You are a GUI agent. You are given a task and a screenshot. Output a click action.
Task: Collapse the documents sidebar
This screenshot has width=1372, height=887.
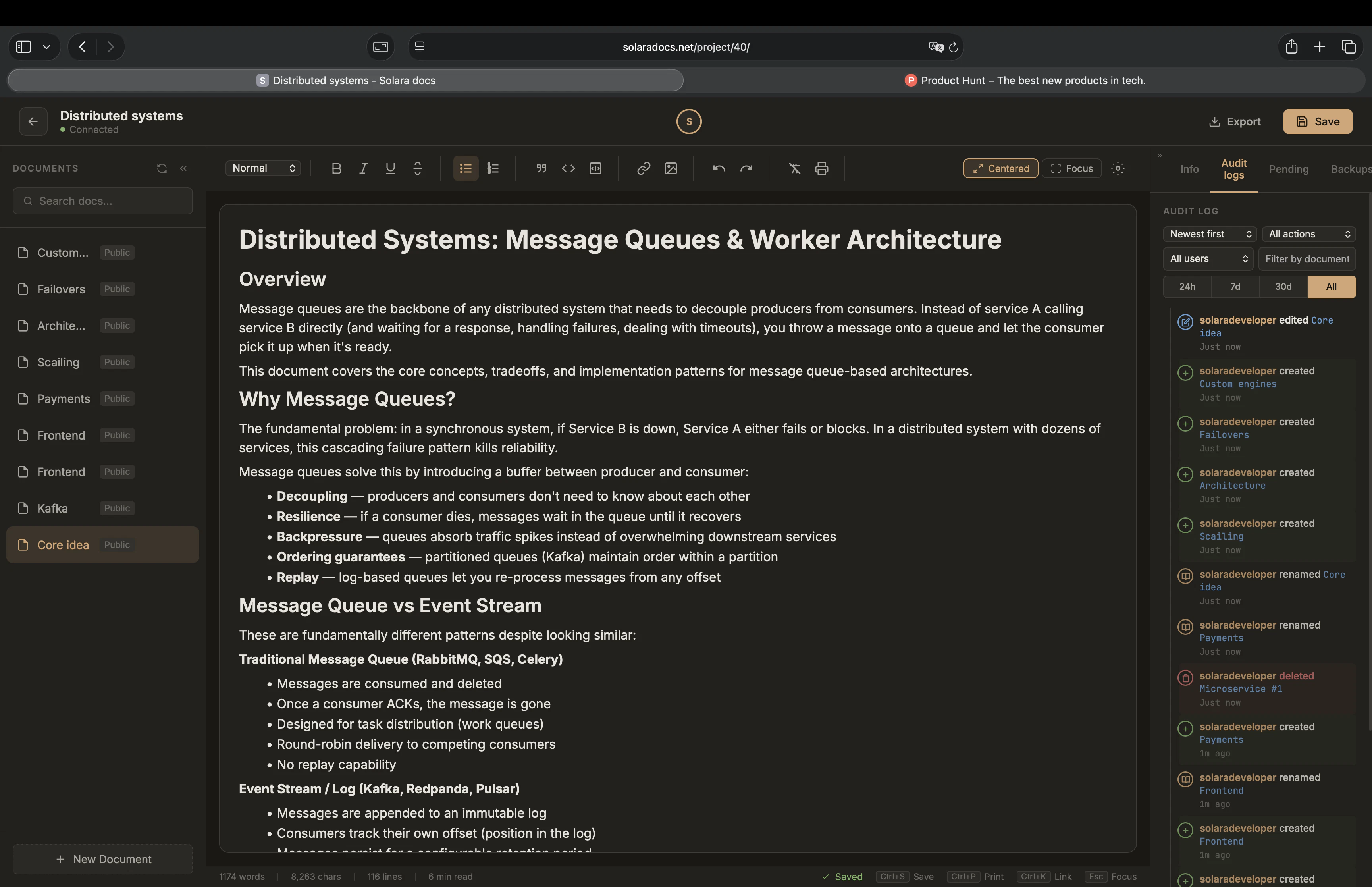pyautogui.click(x=184, y=168)
